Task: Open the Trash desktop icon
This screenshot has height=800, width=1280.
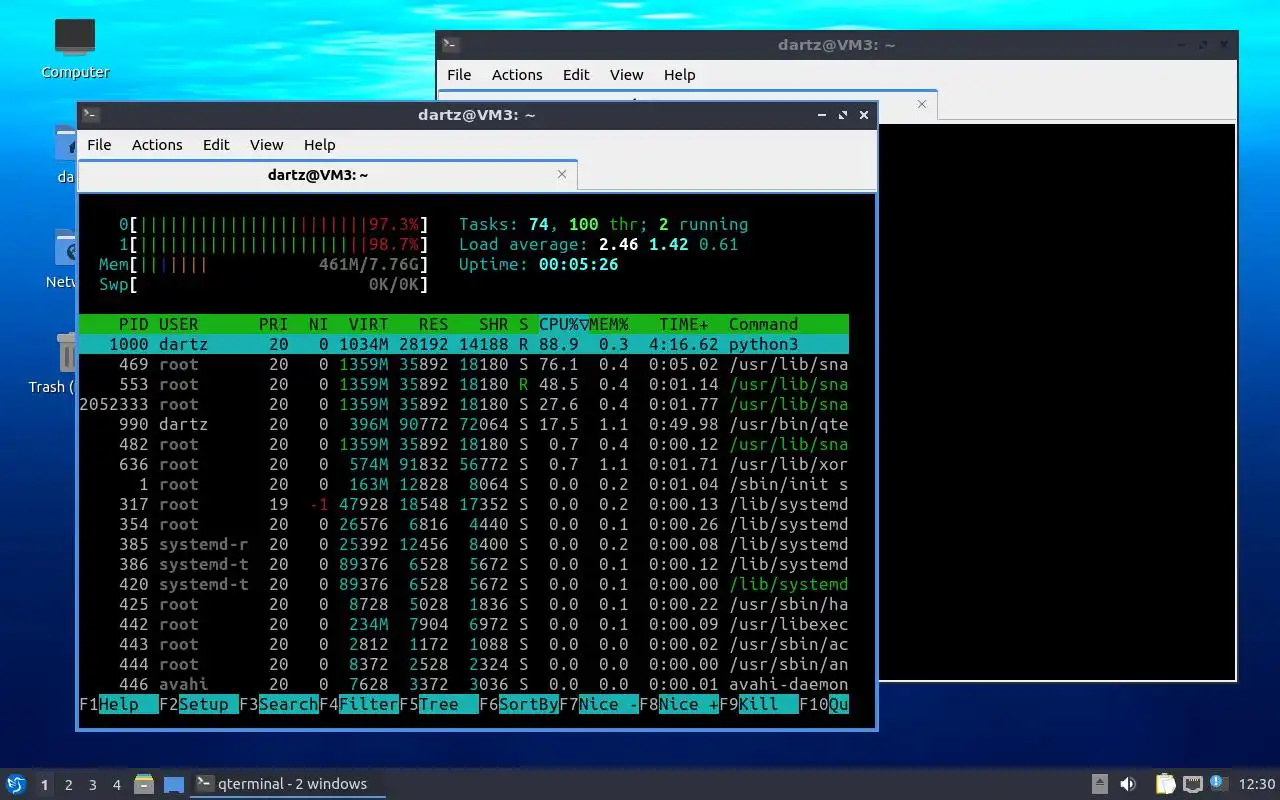Action: tap(66, 364)
